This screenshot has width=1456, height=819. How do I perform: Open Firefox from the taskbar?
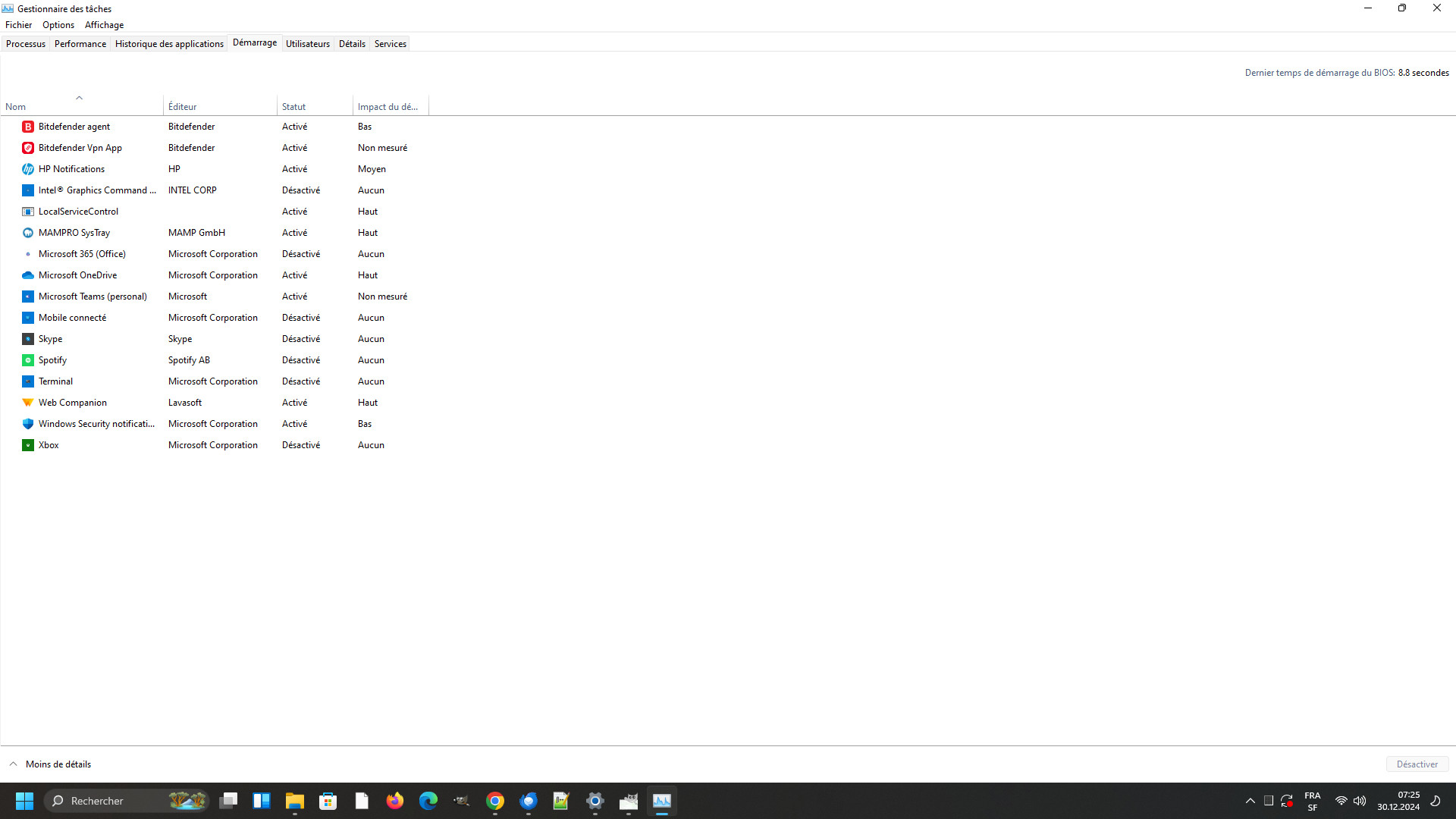(394, 801)
